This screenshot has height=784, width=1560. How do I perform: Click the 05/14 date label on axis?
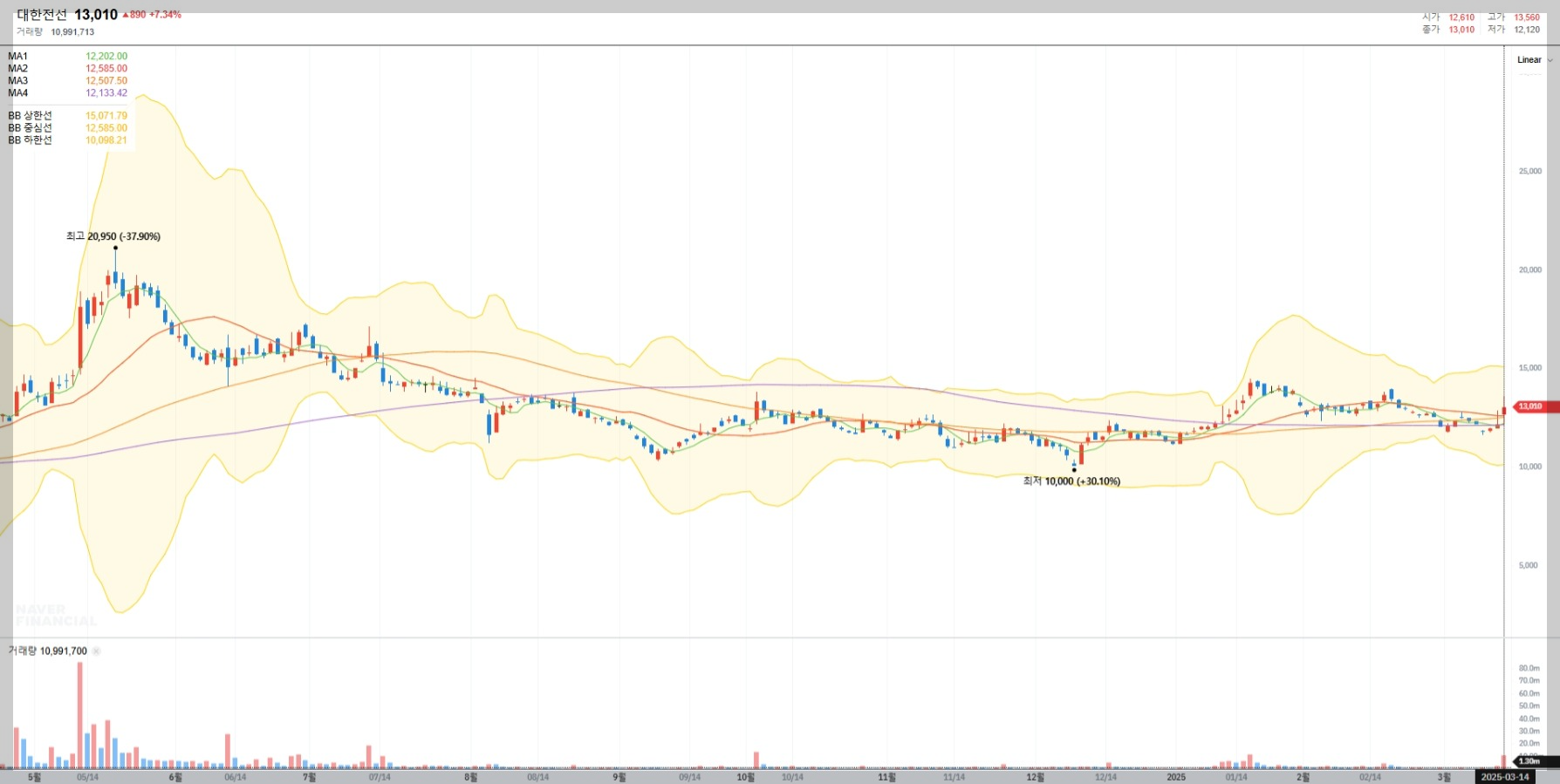87,777
